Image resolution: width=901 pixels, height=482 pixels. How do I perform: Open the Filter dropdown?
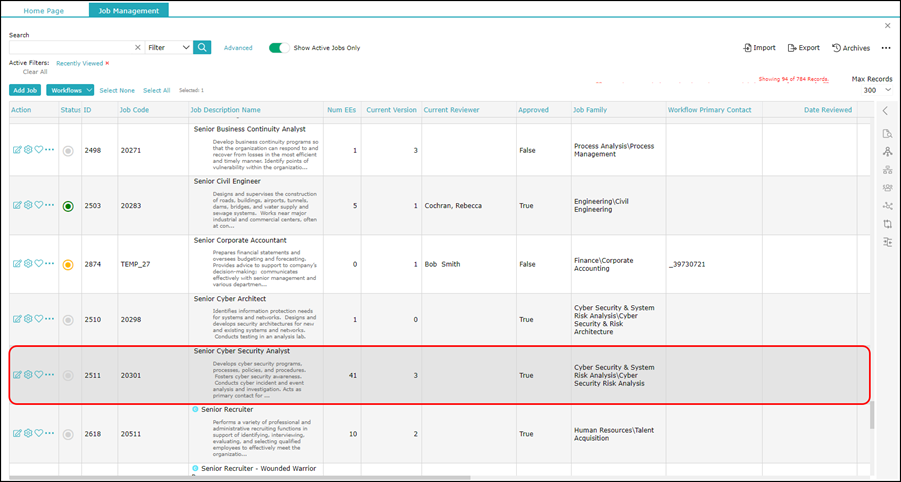[168, 47]
